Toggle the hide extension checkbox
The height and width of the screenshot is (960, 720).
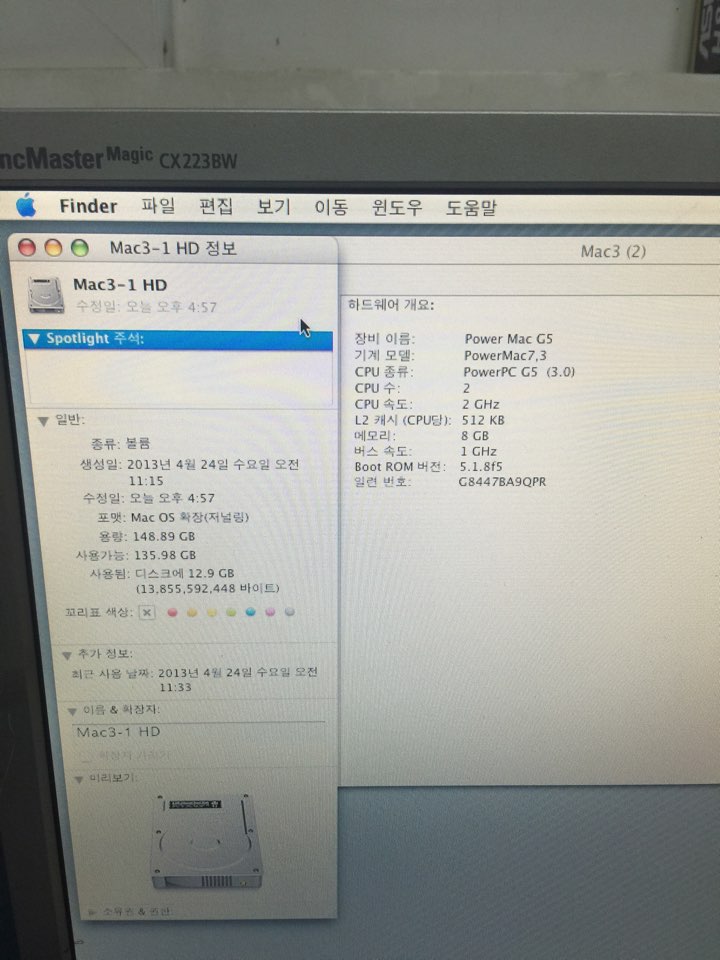click(x=88, y=754)
